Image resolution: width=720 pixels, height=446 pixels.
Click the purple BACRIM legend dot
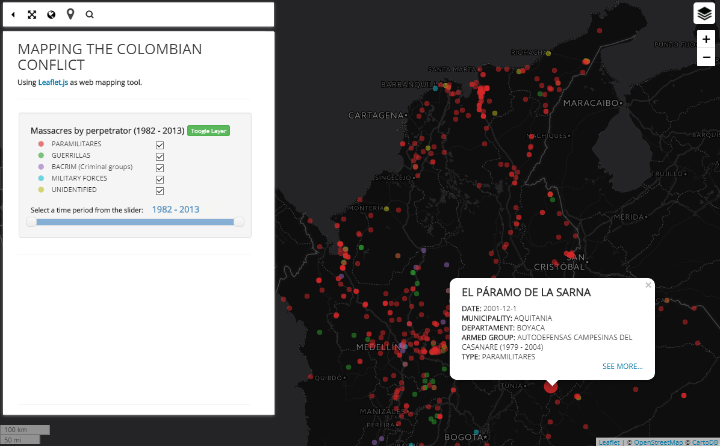click(x=41, y=167)
